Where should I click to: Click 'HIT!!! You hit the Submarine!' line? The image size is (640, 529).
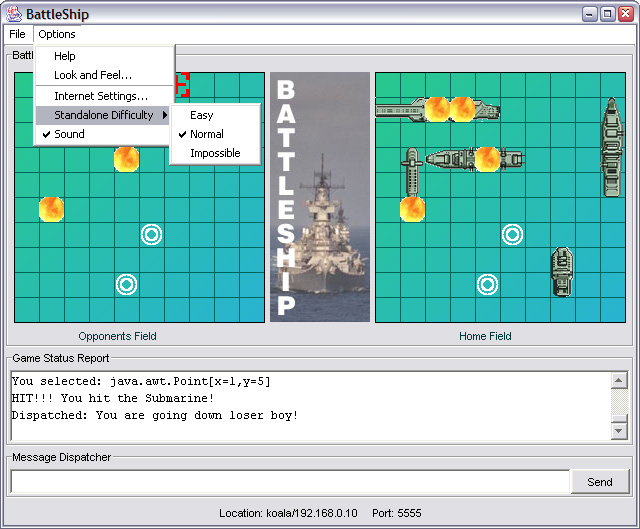113,398
